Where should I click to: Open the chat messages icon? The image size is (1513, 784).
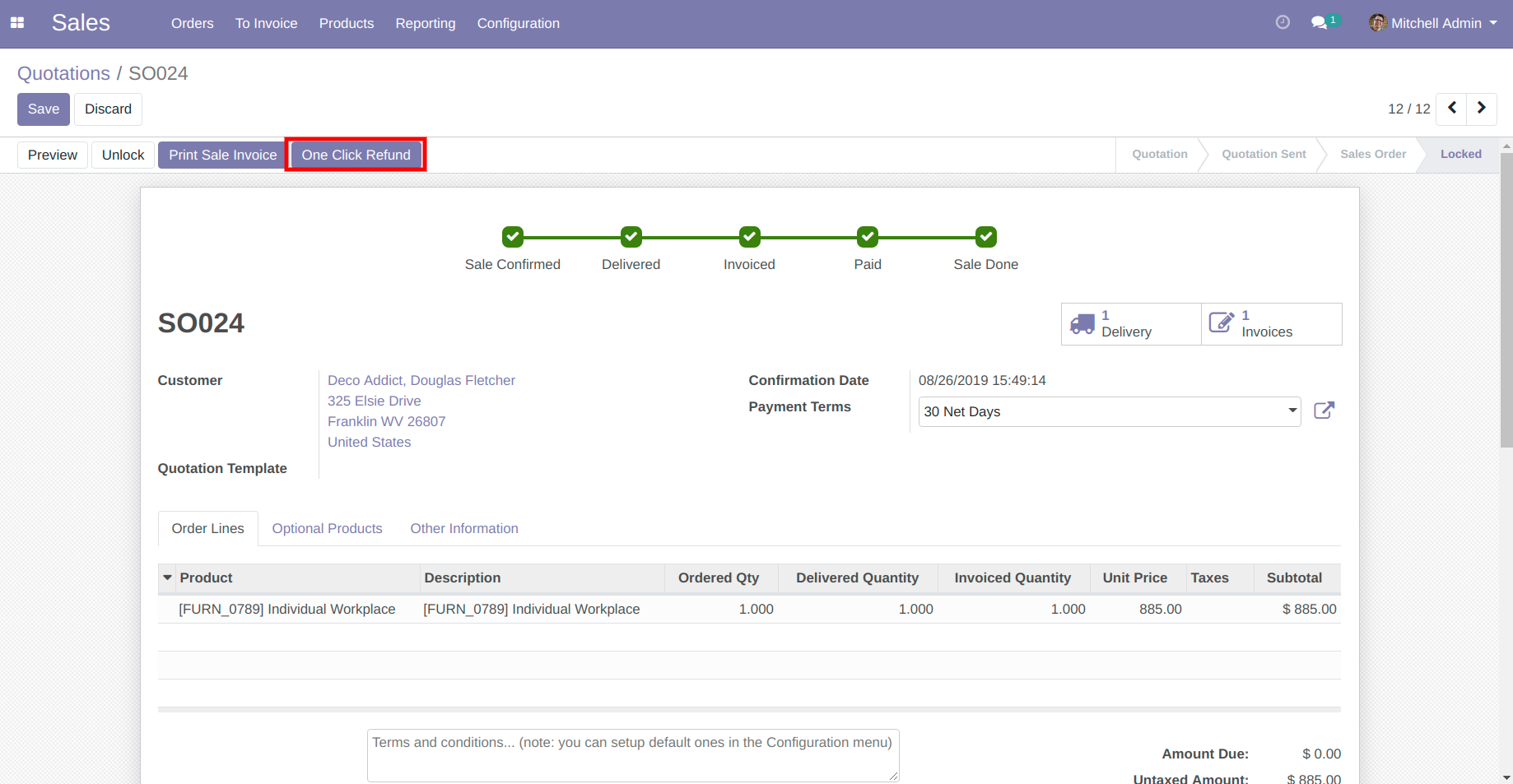[1319, 23]
